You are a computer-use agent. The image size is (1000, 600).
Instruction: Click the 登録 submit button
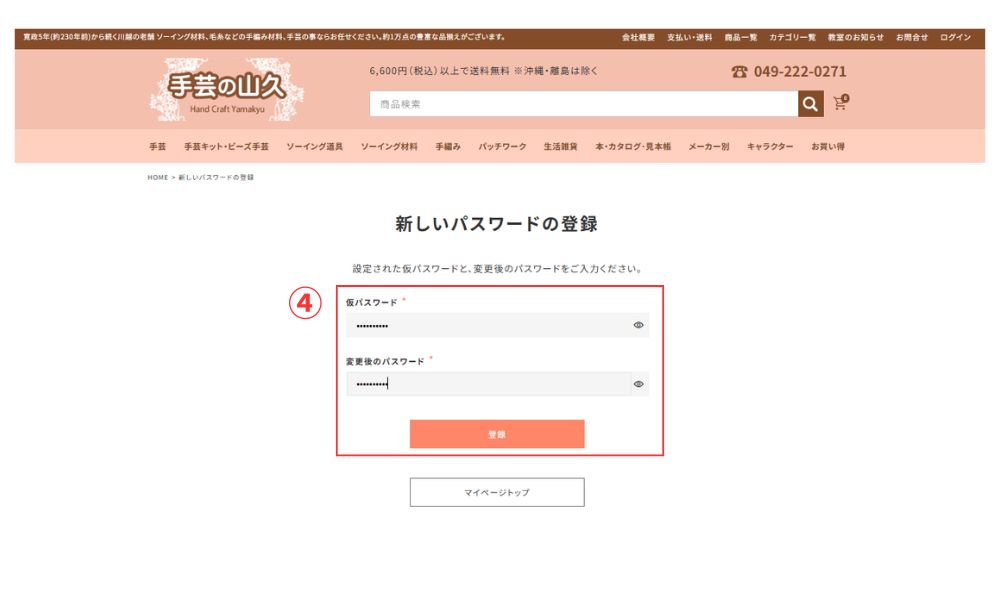(x=497, y=434)
